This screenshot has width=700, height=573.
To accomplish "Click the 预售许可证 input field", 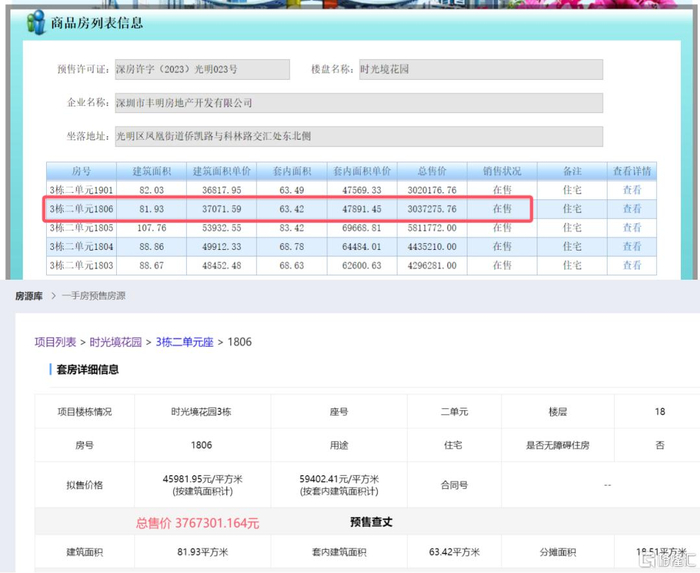I will click(x=201, y=70).
